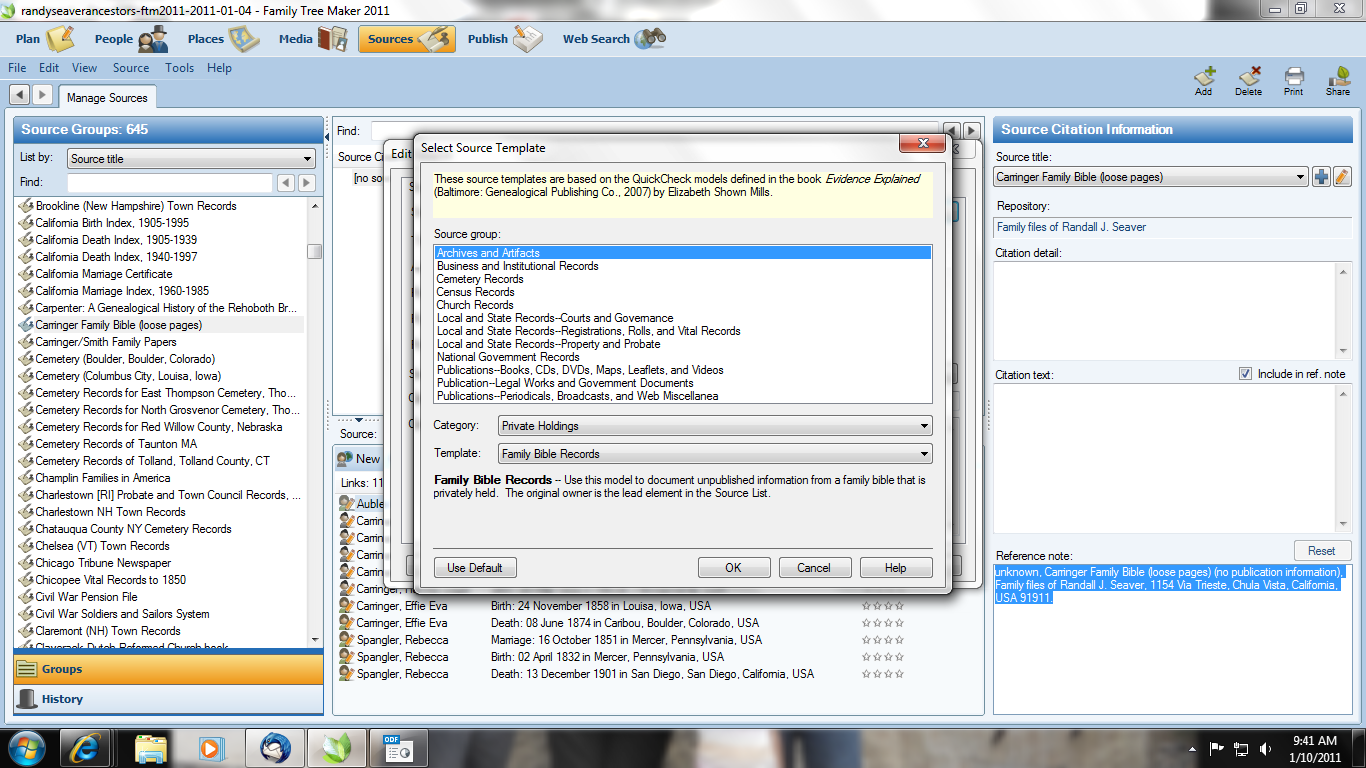
Task: Open the View menu
Action: click(85, 68)
